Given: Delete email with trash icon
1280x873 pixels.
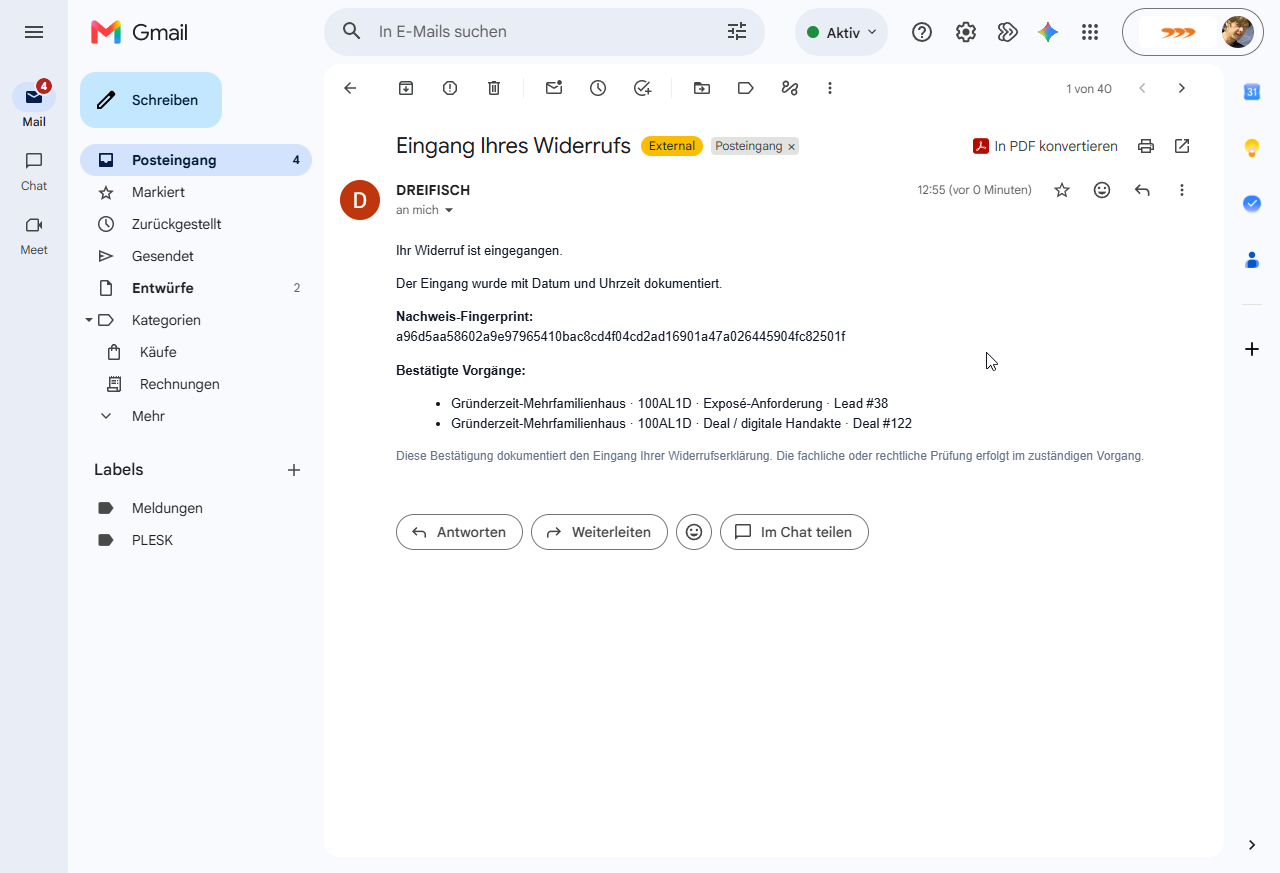Looking at the screenshot, I should coord(494,88).
